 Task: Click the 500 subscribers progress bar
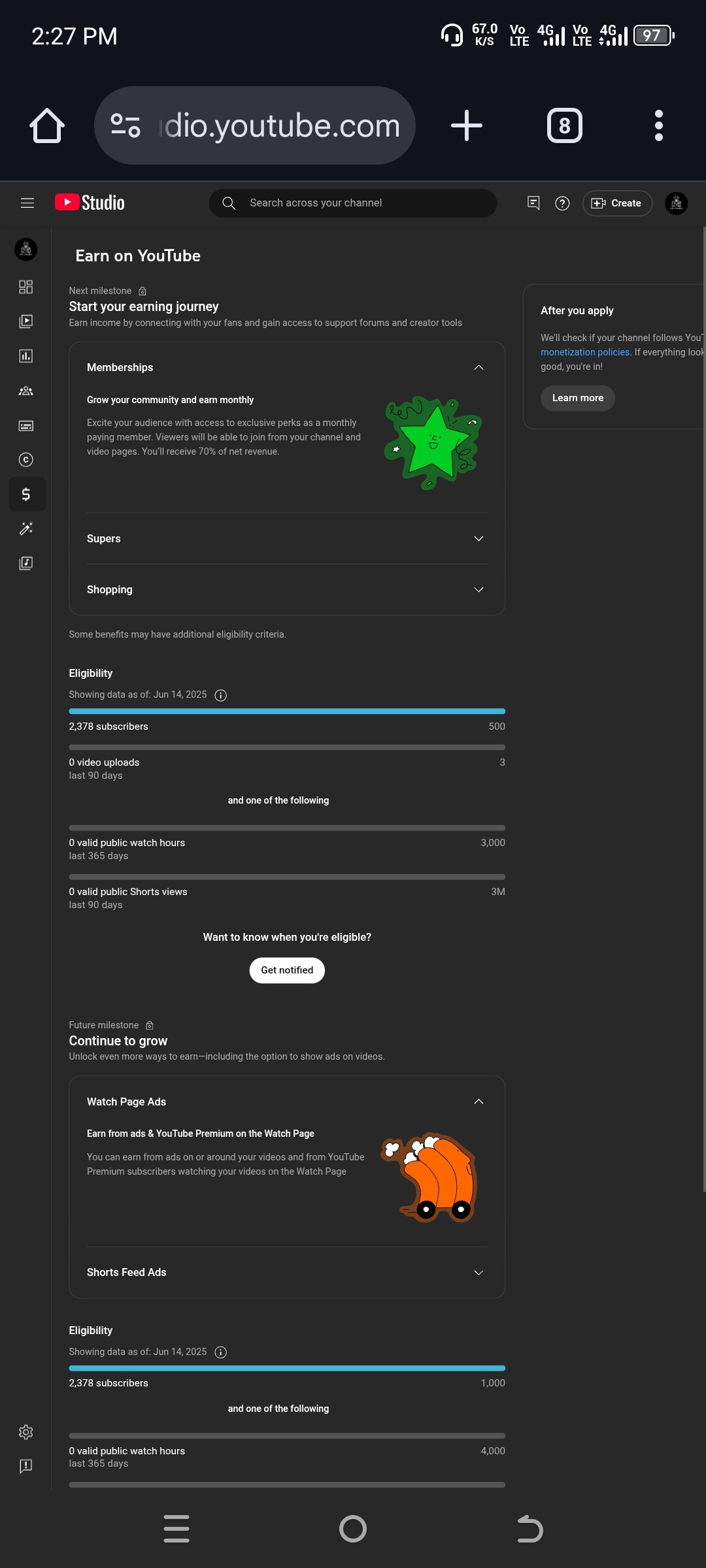click(287, 711)
